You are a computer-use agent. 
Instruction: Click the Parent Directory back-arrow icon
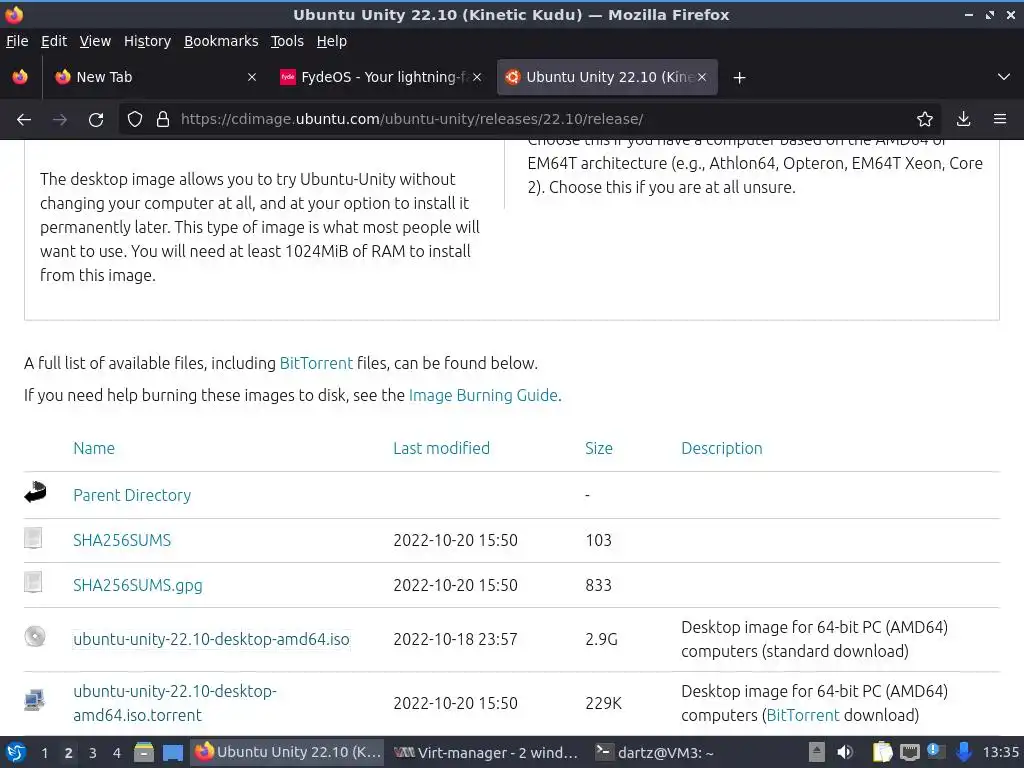point(35,492)
